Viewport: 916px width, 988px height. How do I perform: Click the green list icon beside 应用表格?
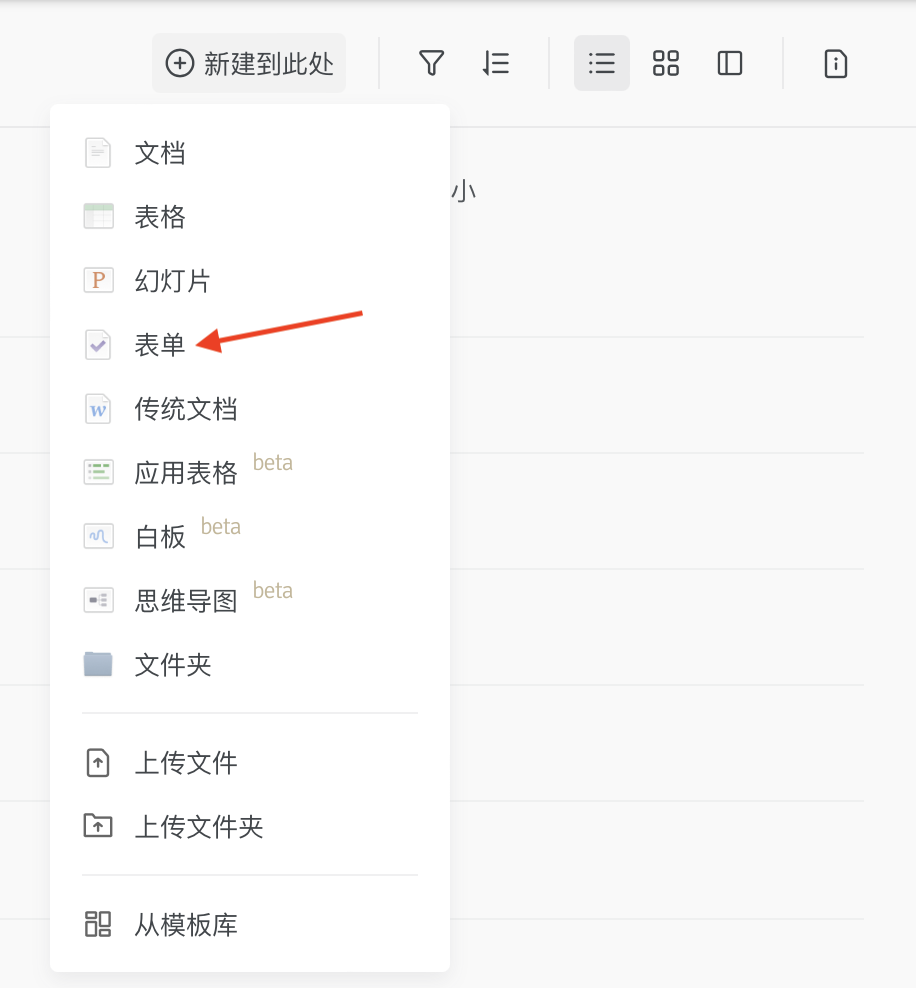(98, 473)
